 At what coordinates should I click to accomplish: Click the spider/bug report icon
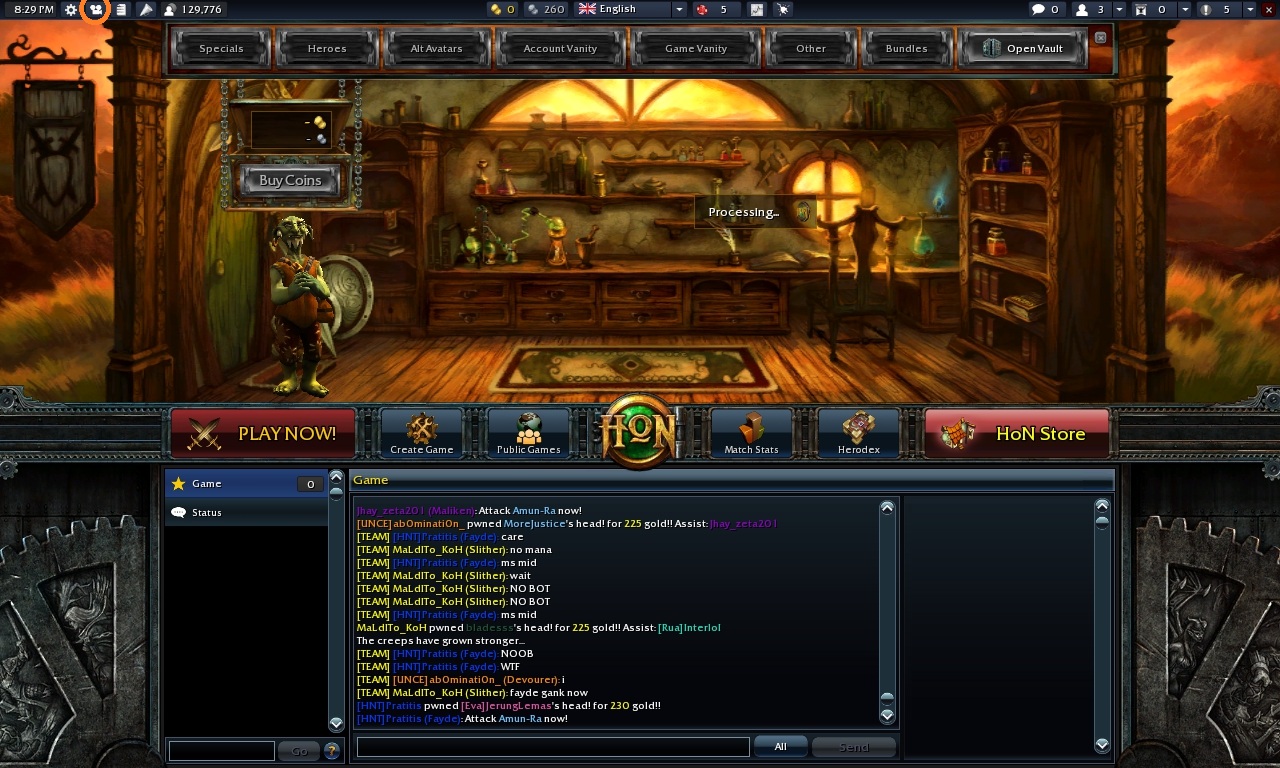pyautogui.click(x=783, y=9)
